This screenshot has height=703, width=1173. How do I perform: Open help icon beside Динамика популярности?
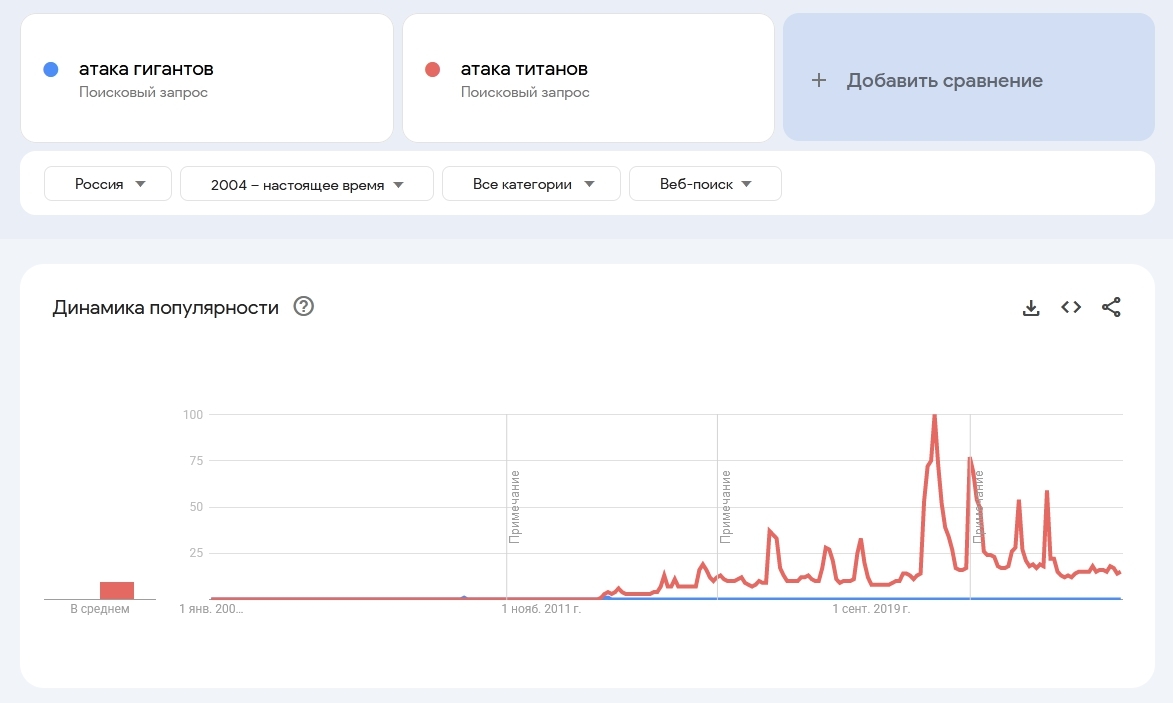304,307
